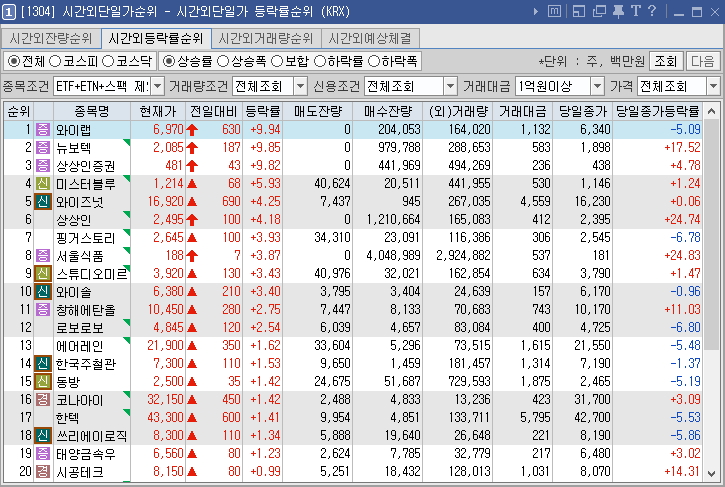Click the 다음 next button
725x487 pixels.
tap(703, 61)
